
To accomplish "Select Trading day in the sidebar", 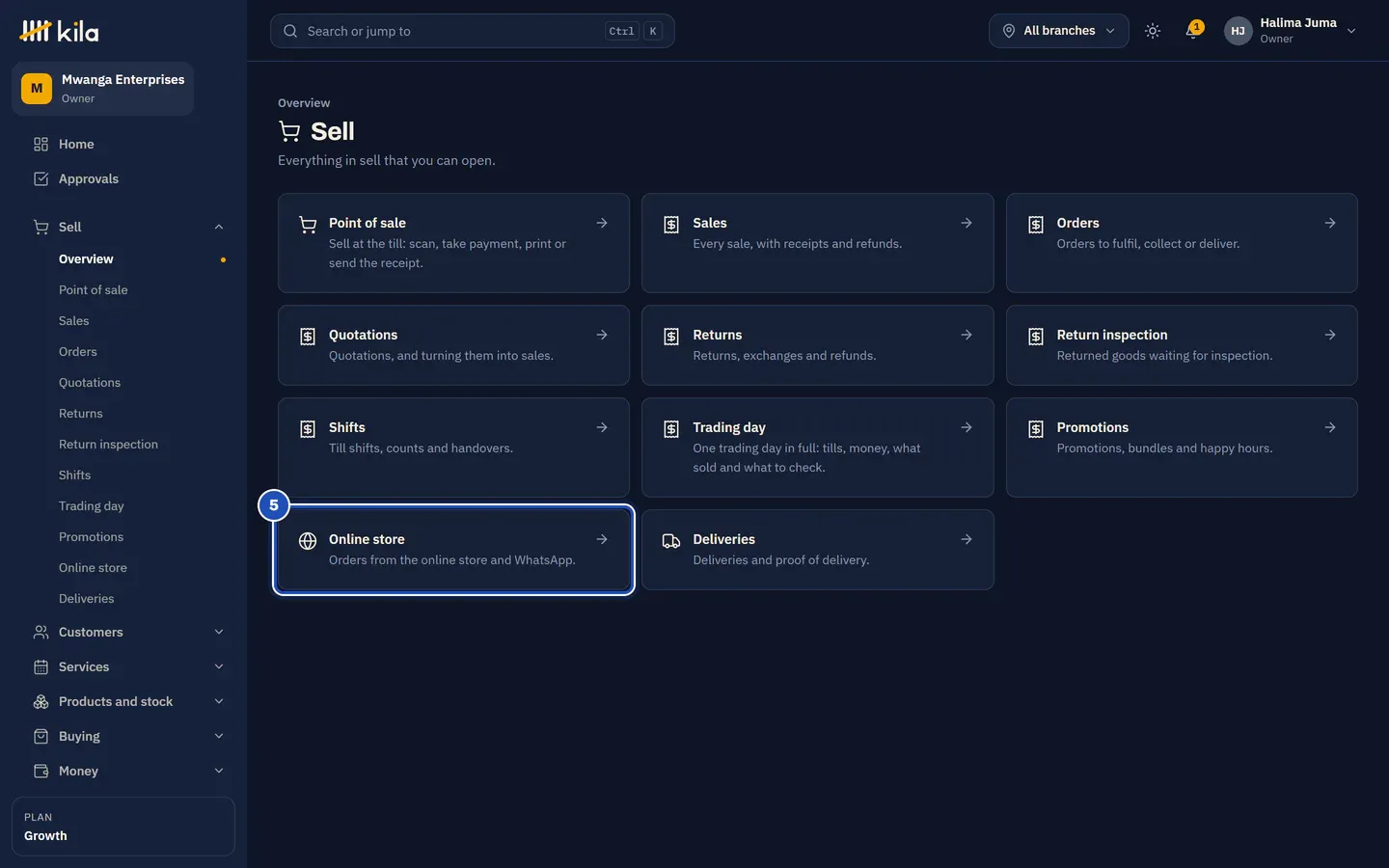I will click(91, 505).
